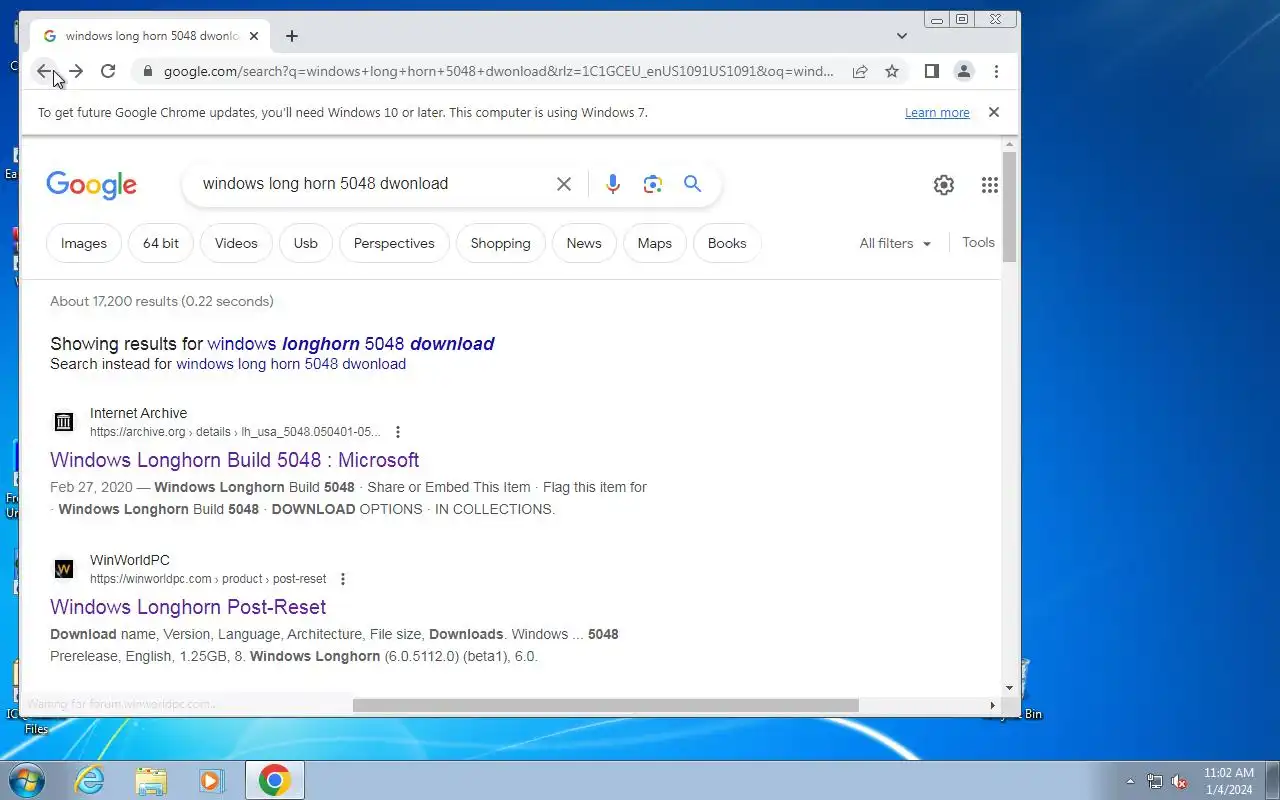Image resolution: width=1280 pixels, height=800 pixels.
Task: Clear the search query with the X
Action: pyautogui.click(x=564, y=184)
